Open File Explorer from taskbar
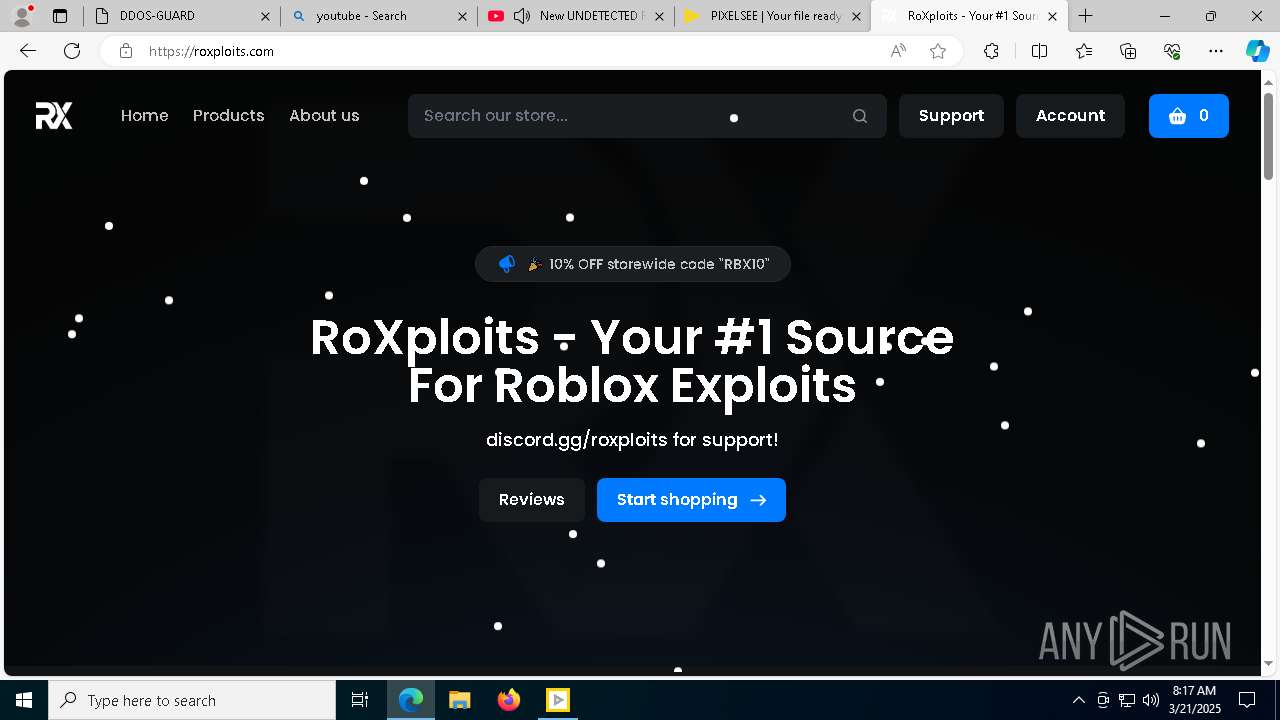The width and height of the screenshot is (1280, 720). pyautogui.click(x=460, y=700)
